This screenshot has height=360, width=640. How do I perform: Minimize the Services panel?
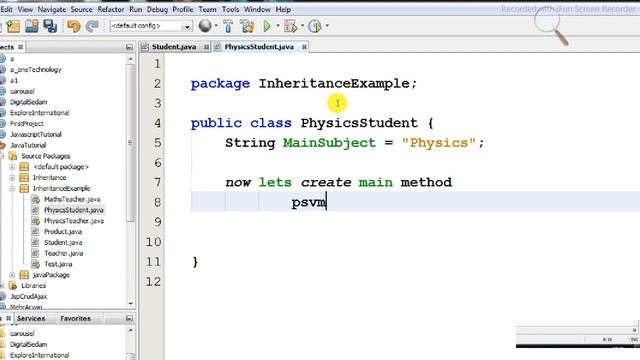tap(129, 318)
